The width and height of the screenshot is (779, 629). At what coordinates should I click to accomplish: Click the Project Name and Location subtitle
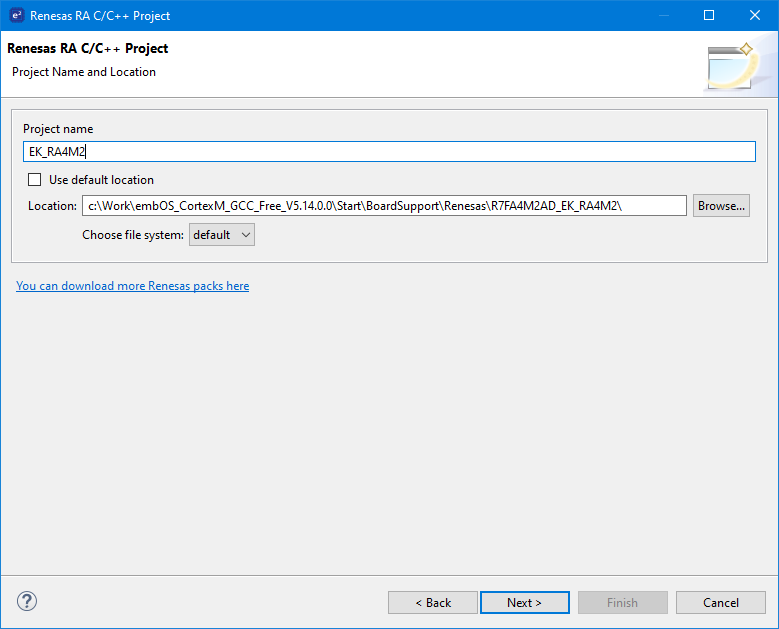pos(84,72)
